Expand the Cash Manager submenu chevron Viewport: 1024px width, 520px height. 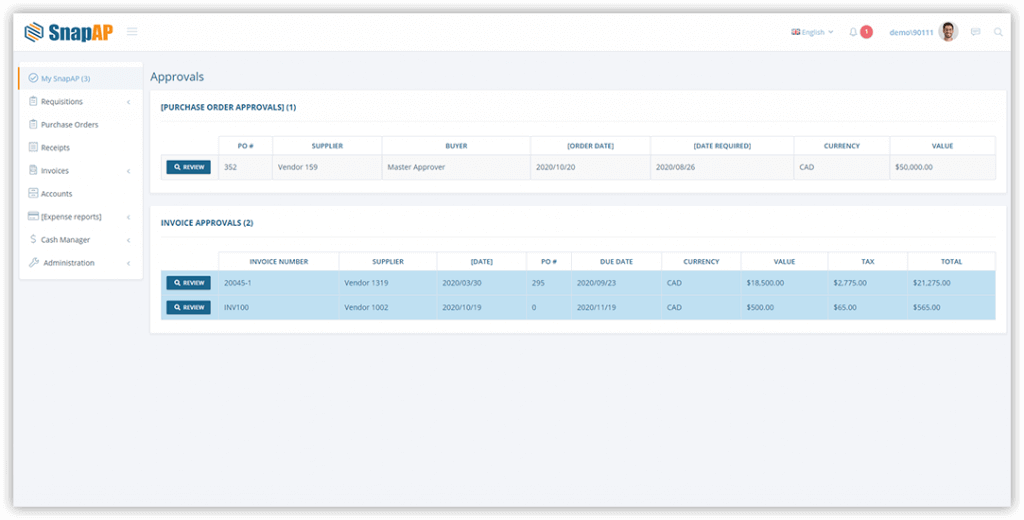[x=129, y=240]
